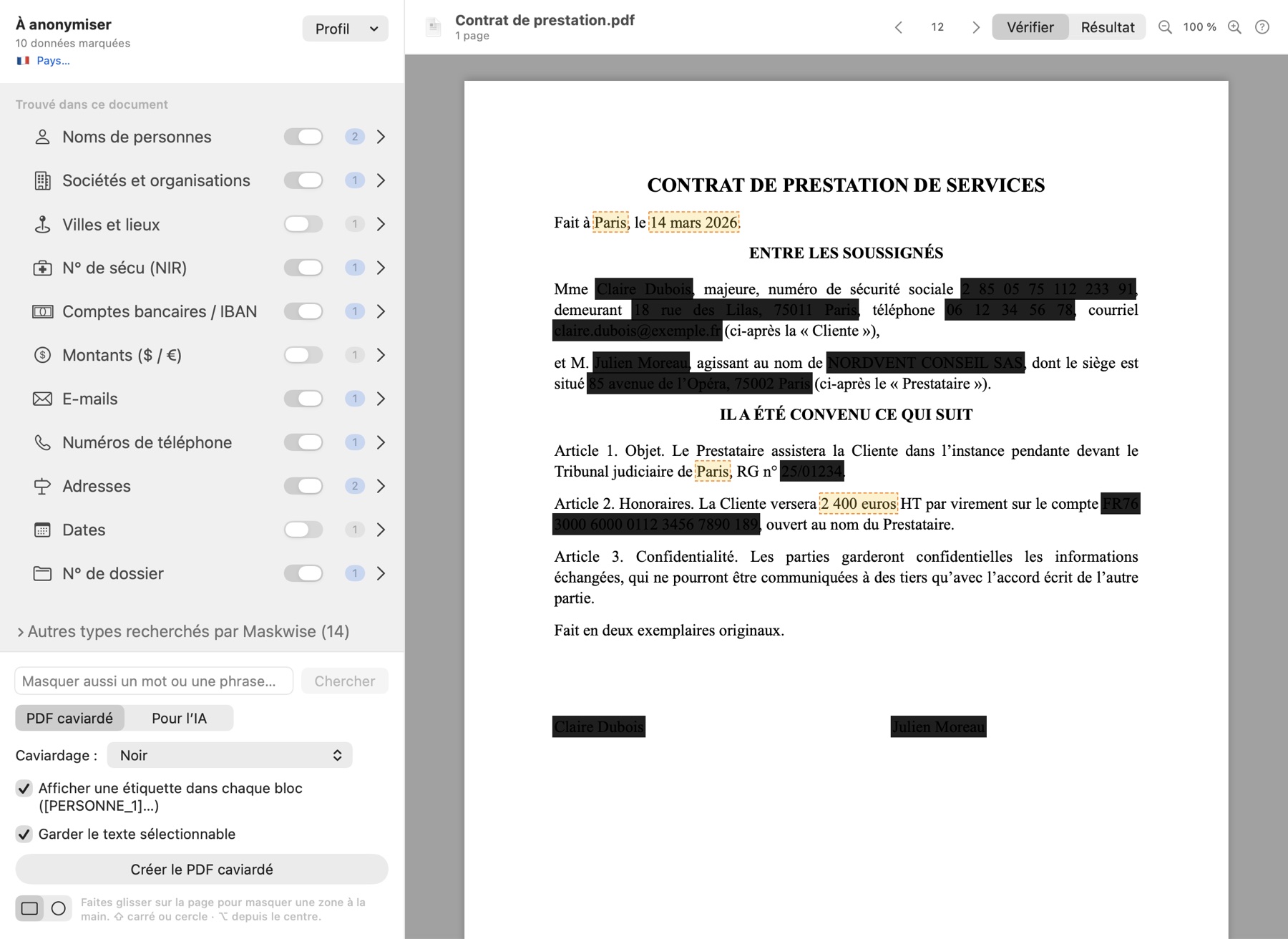This screenshot has height=939, width=1288.
Task: Select the rectangle masking shape tool
Action: [x=29, y=908]
